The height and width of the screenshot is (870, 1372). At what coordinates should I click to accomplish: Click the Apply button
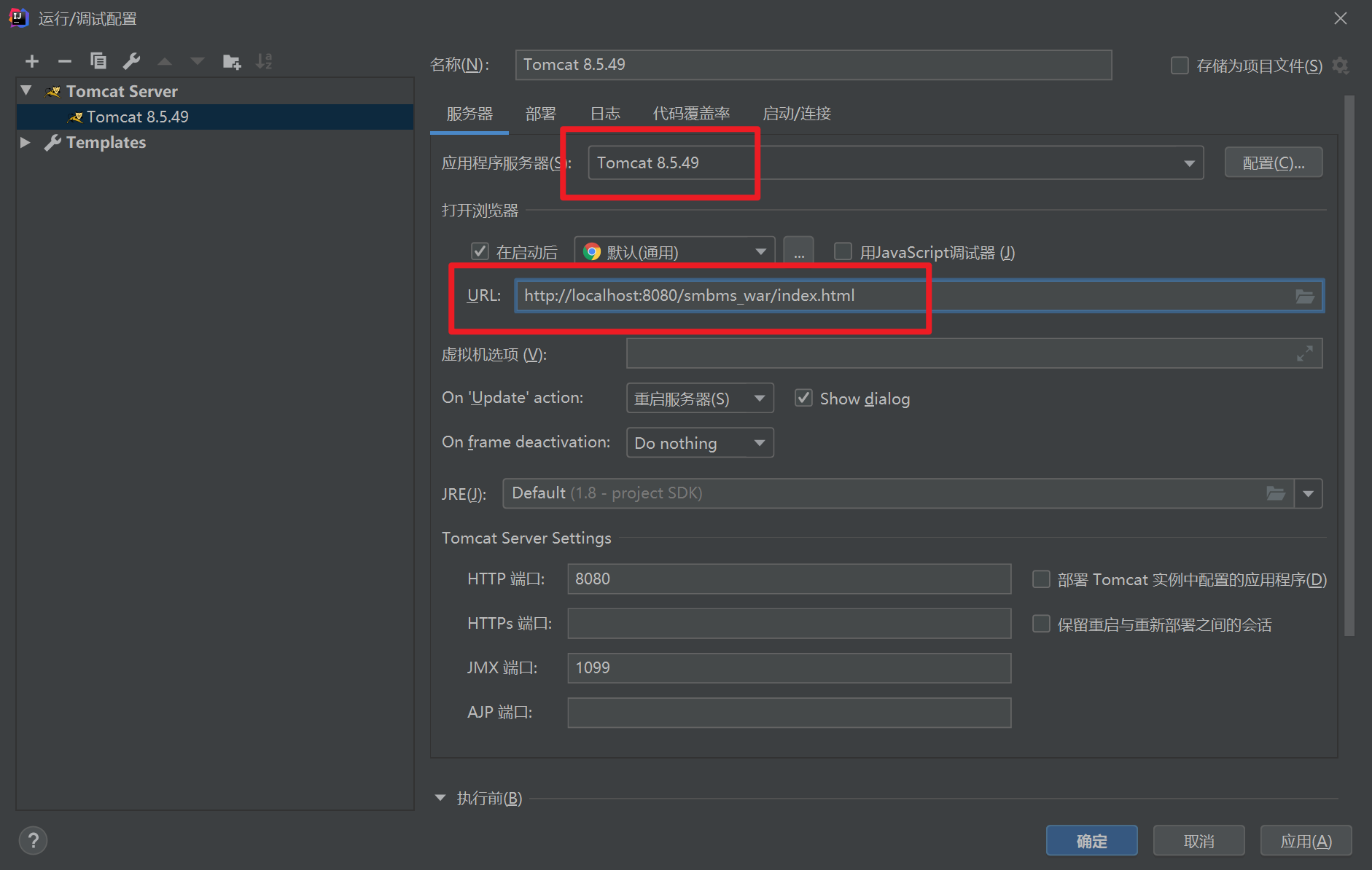[x=1306, y=841]
